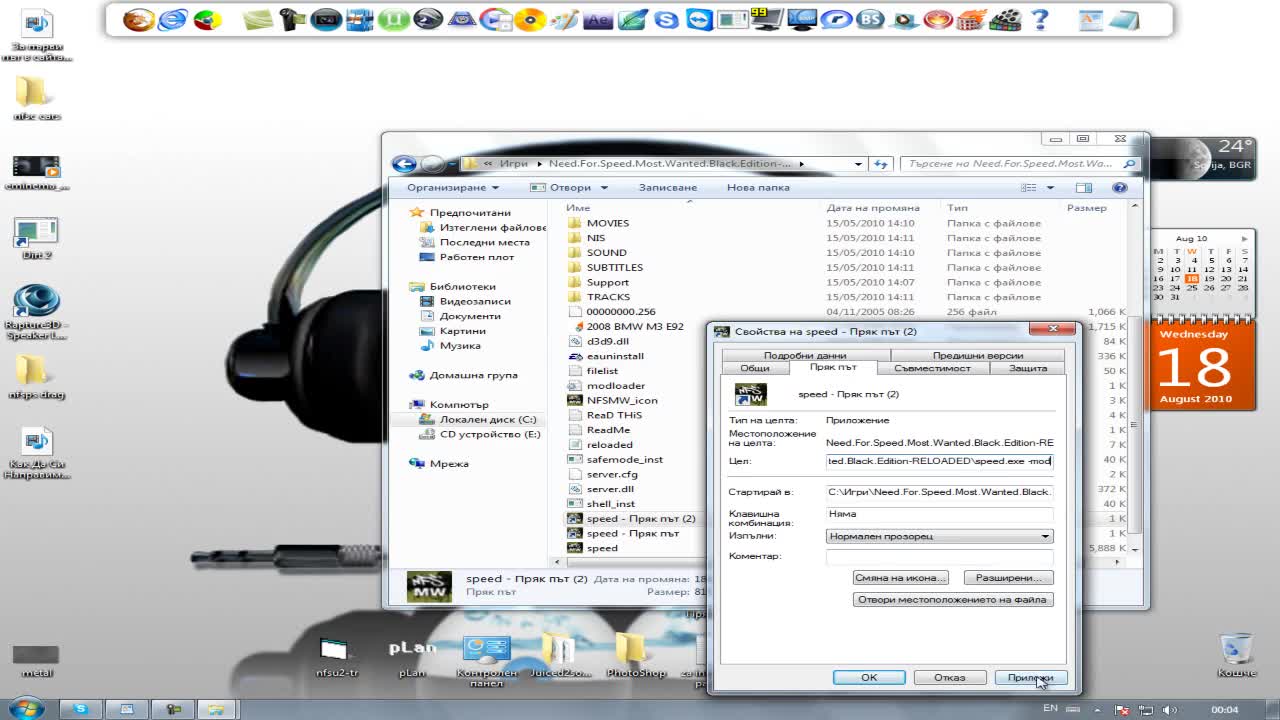Click the Explorer back arrow button
The width and height of the screenshot is (1280, 720).
(x=404, y=164)
